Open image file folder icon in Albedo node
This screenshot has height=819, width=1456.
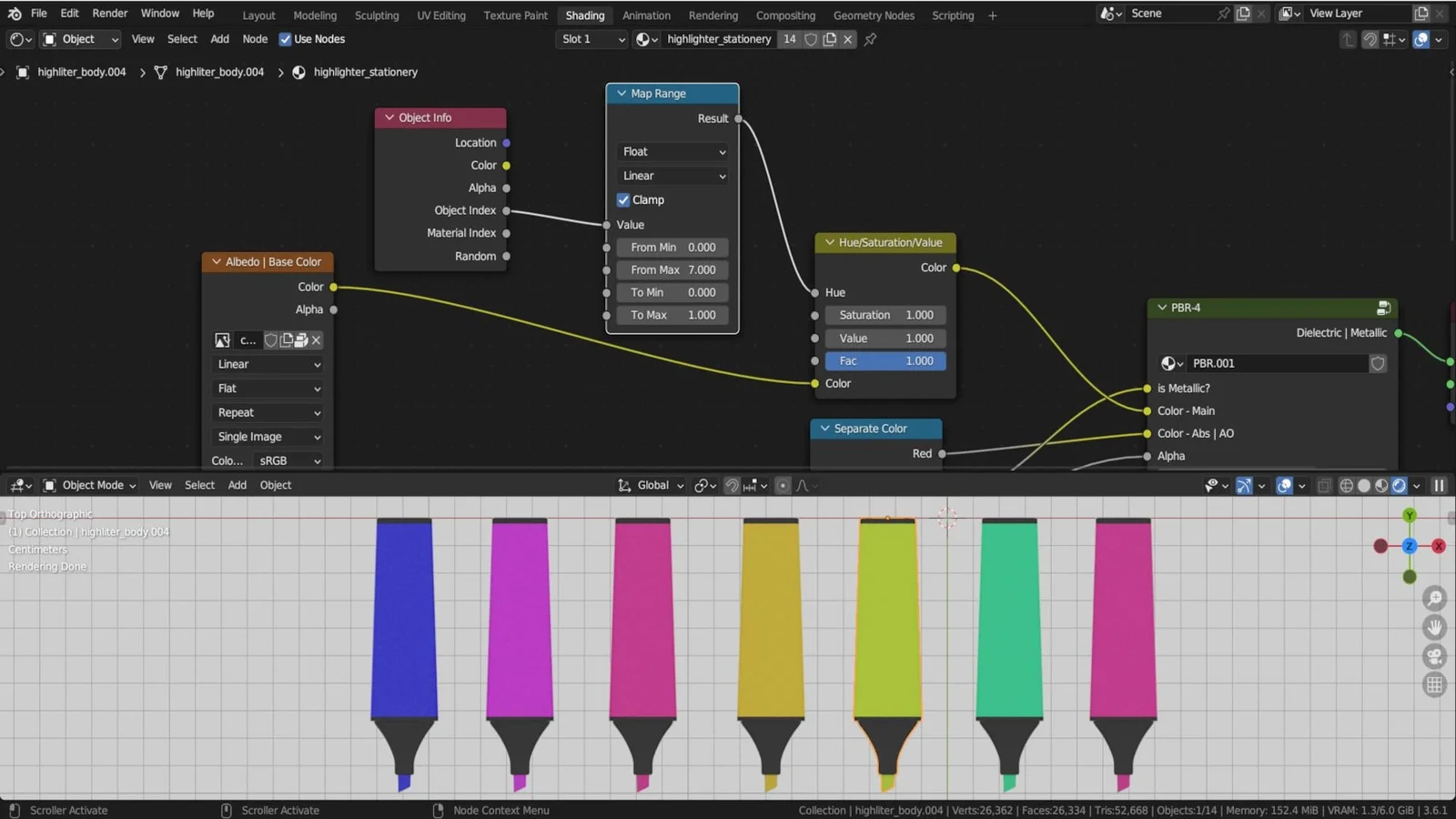(301, 340)
